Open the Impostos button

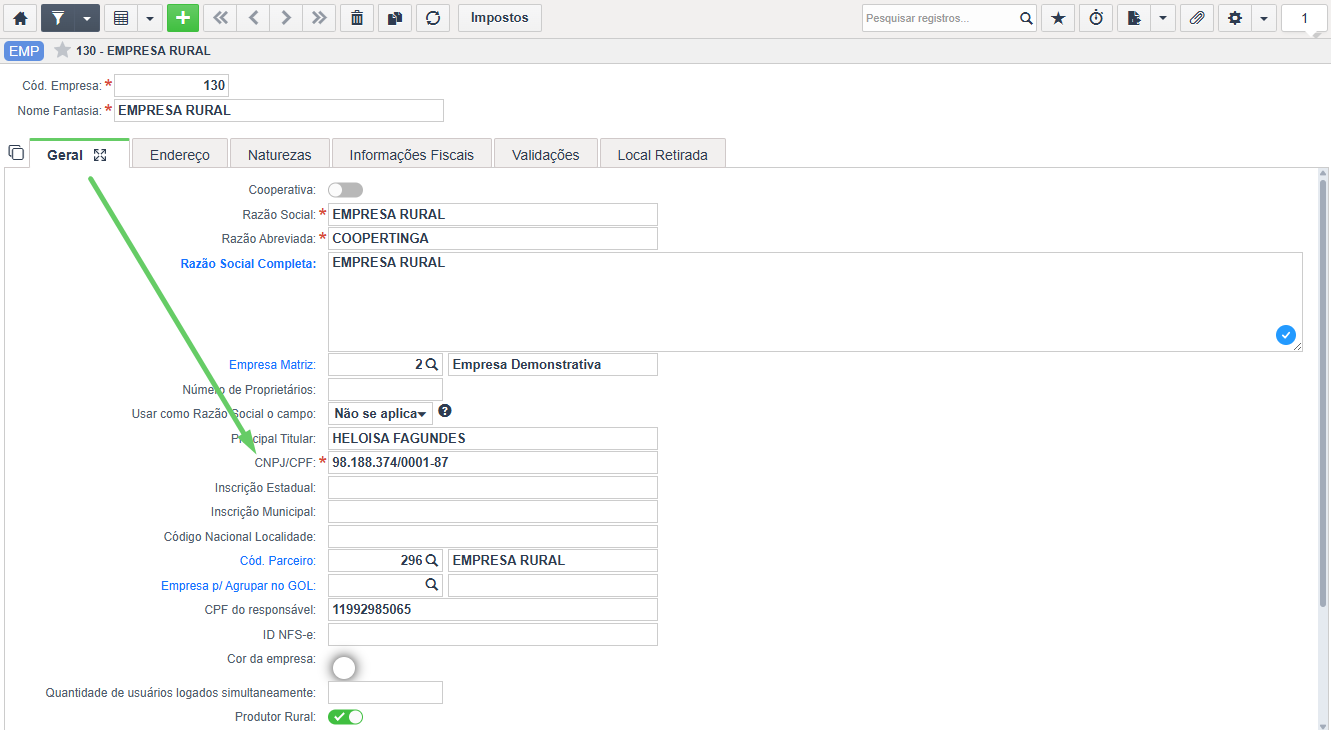coord(500,18)
